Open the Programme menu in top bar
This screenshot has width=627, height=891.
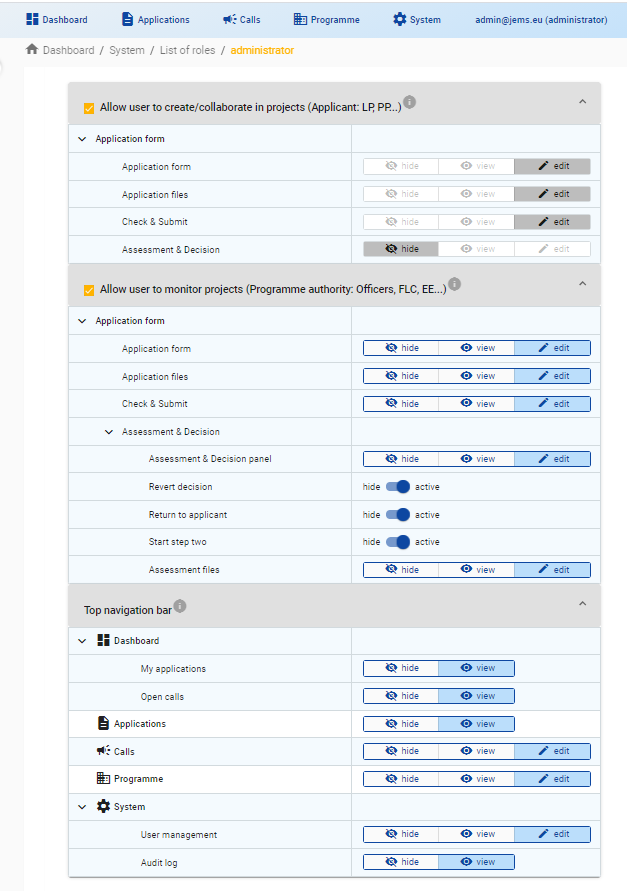(326, 19)
